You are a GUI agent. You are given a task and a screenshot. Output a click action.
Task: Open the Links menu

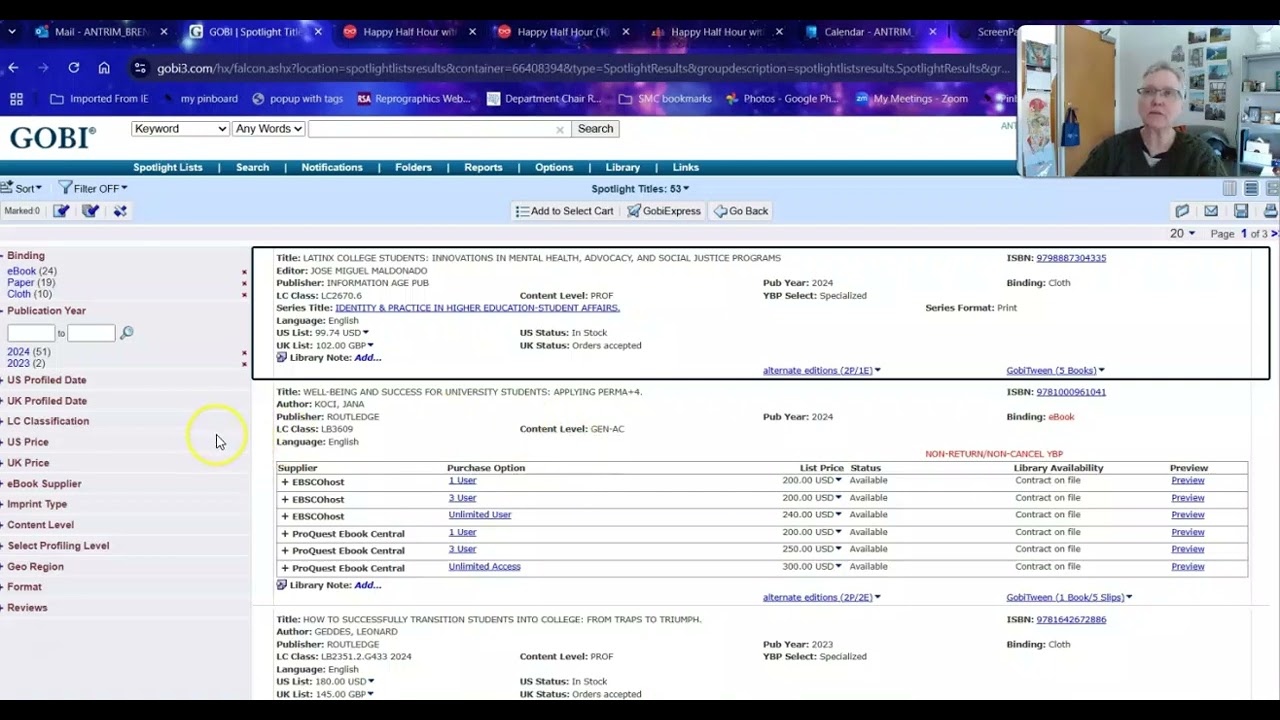pos(686,167)
